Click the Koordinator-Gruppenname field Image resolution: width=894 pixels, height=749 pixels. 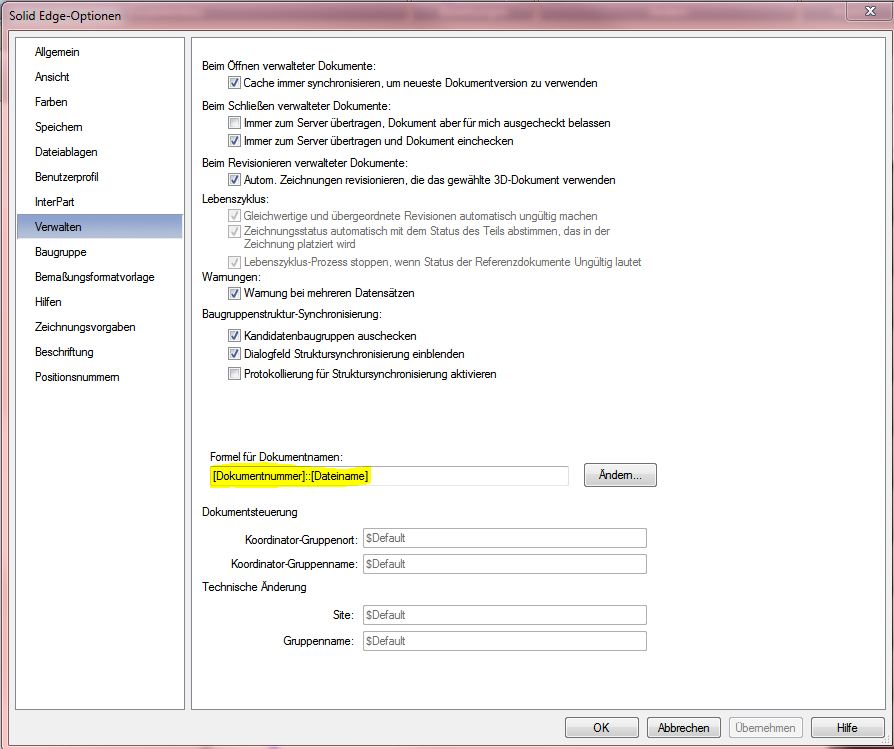(x=505, y=564)
